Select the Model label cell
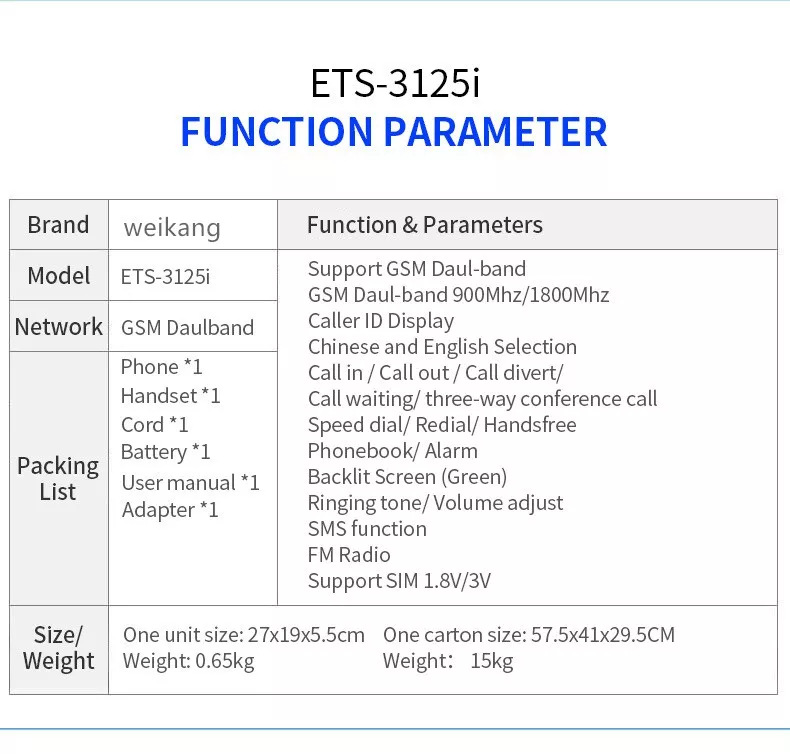Viewport: 790px width, 754px height. tap(58, 276)
